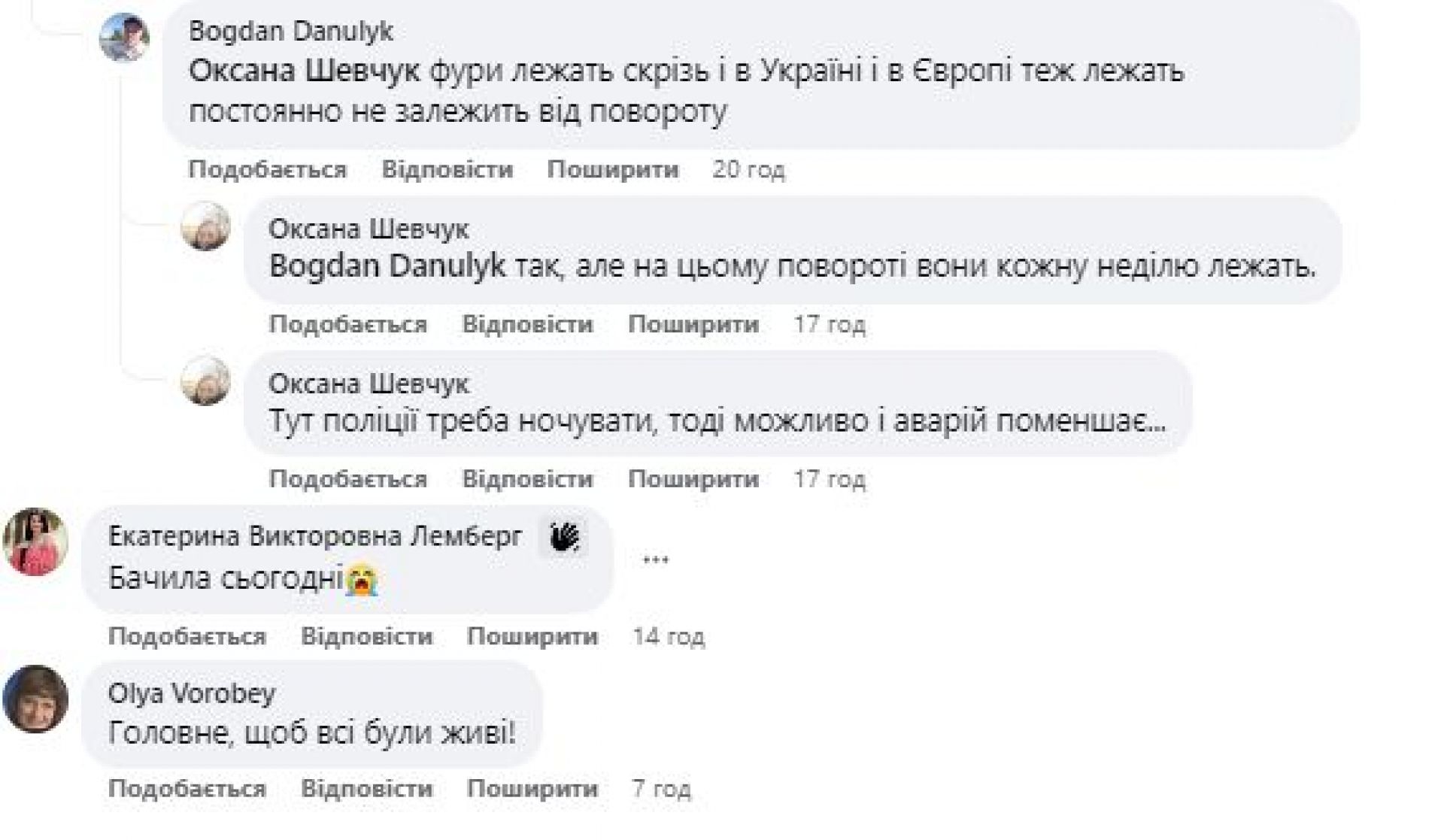Click Відповісти under Екатерина's comment
Screen dimensions: 1444x840
366,636
